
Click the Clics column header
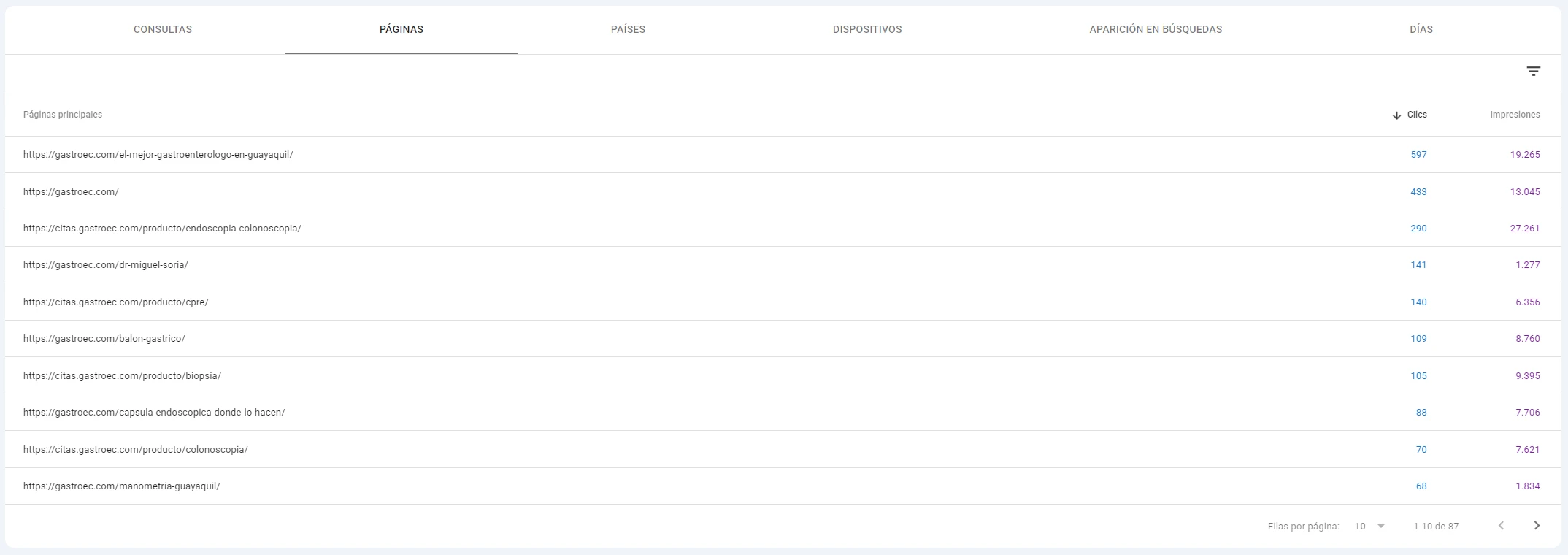point(1417,115)
